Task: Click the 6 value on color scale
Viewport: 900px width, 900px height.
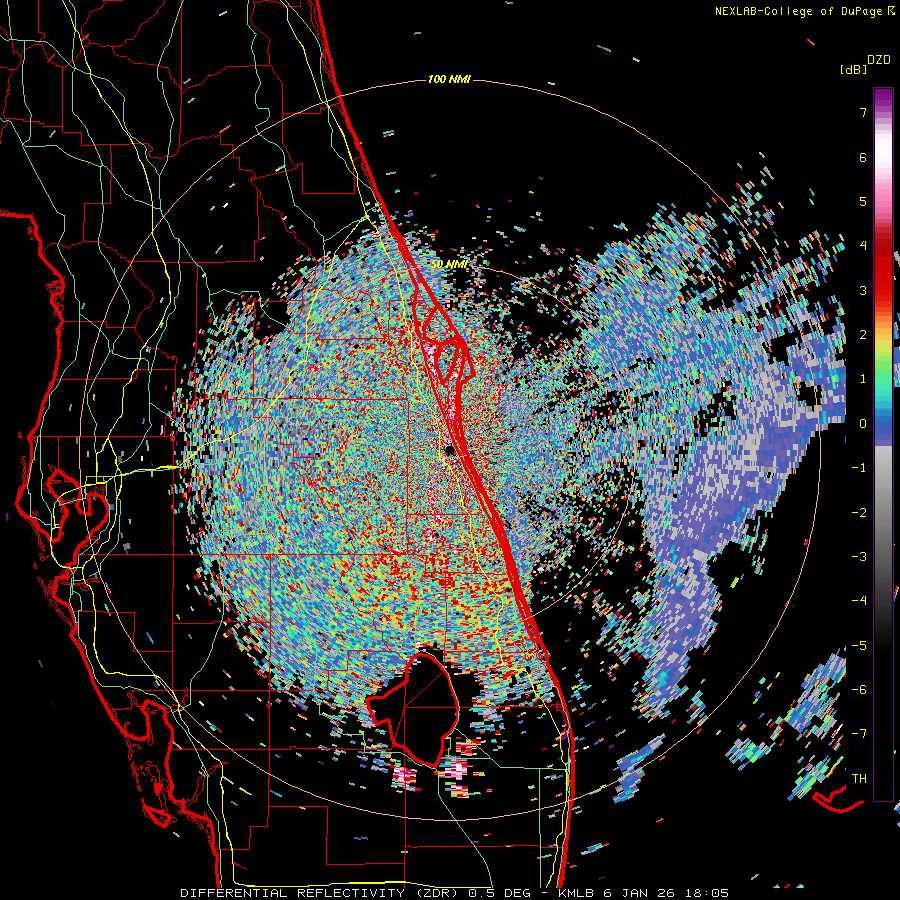Action: point(863,157)
